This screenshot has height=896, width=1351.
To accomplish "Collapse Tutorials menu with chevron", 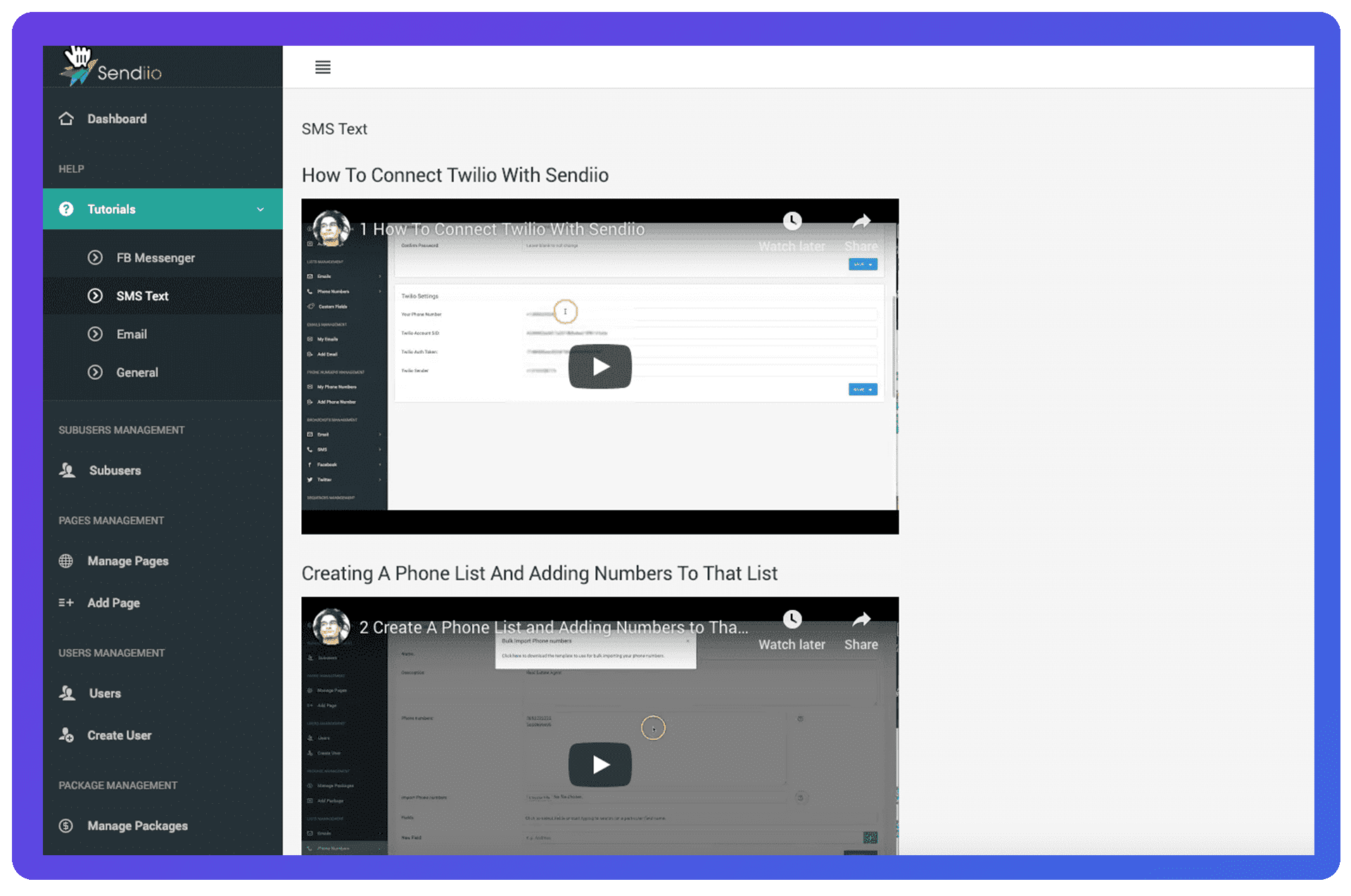I will tap(260, 210).
